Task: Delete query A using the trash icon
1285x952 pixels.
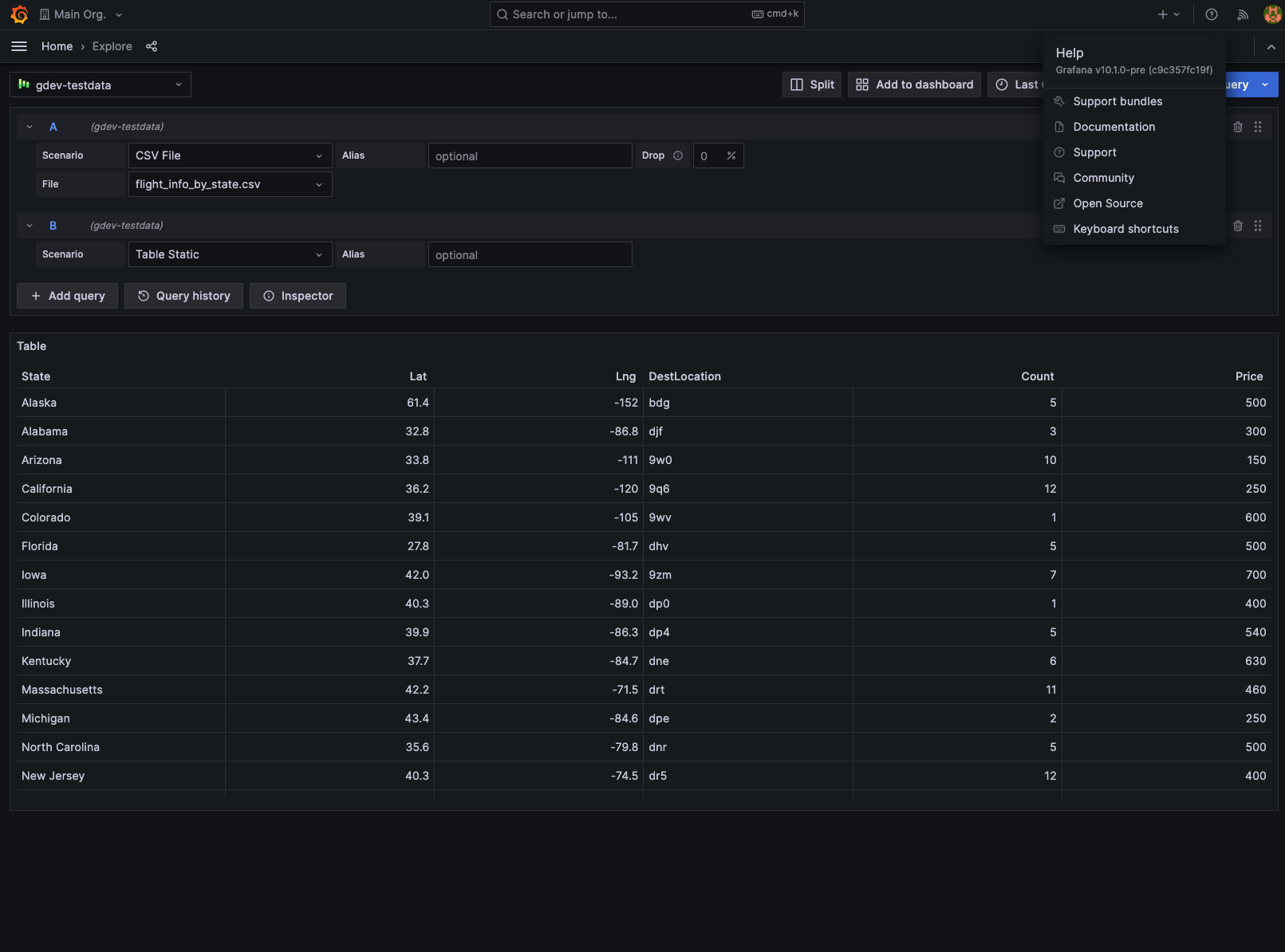Action: [x=1238, y=126]
